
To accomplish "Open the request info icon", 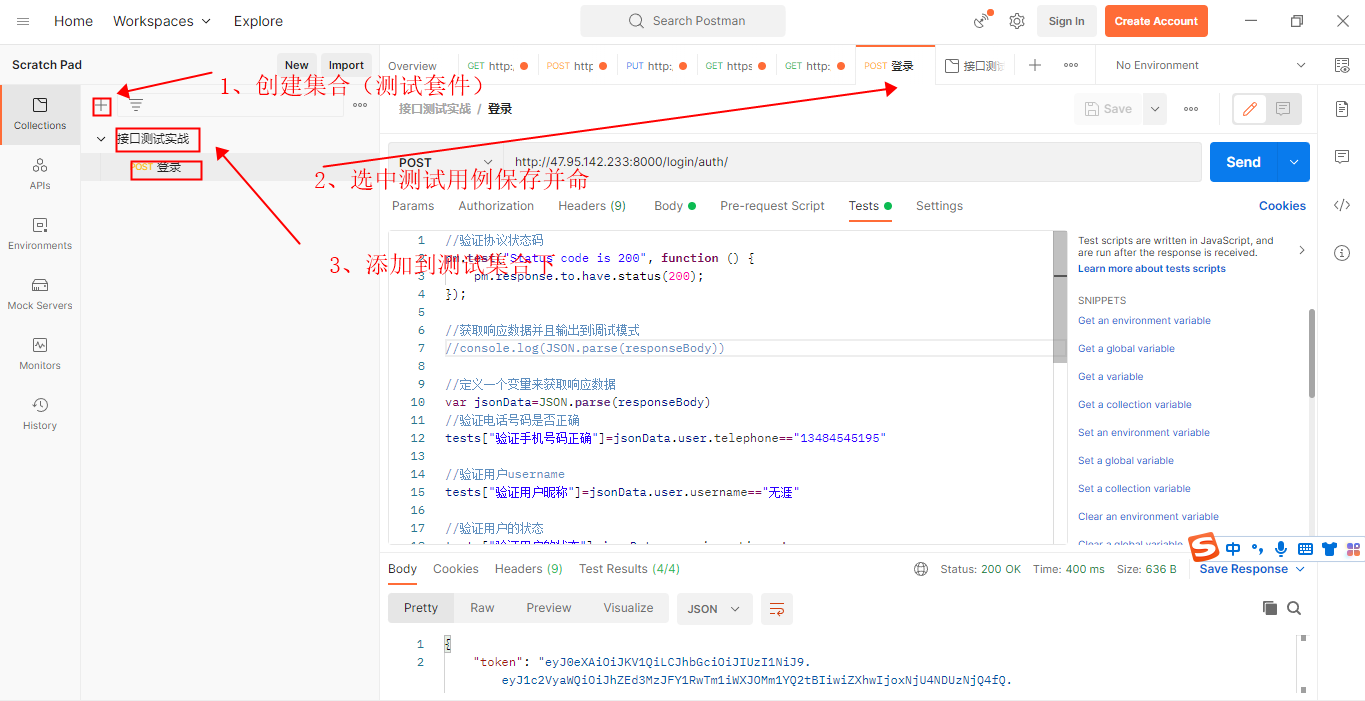I will pos(1342,253).
